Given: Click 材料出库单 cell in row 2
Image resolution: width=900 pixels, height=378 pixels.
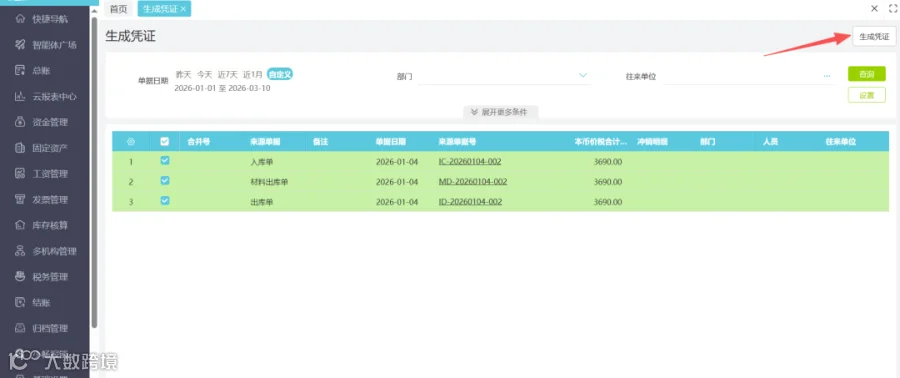Looking at the screenshot, I should (269, 182).
